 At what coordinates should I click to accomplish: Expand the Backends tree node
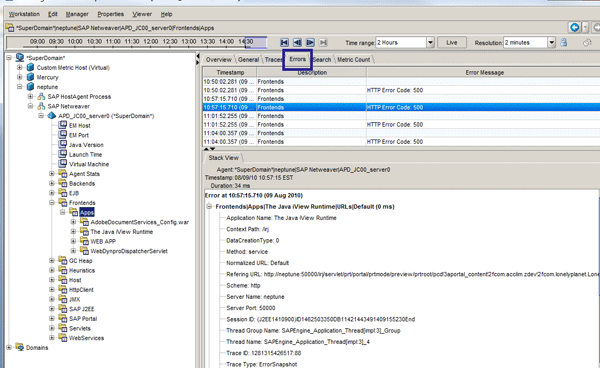(x=52, y=183)
